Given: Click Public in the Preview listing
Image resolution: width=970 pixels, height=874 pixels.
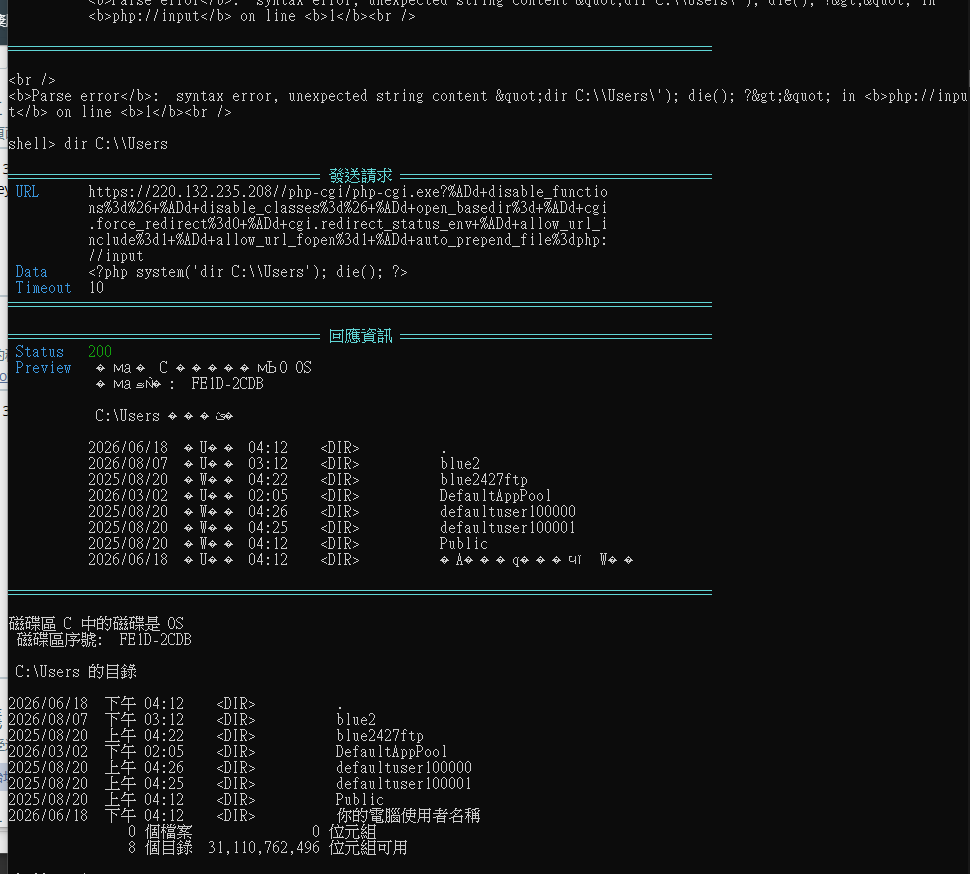Looking at the screenshot, I should (x=463, y=544).
